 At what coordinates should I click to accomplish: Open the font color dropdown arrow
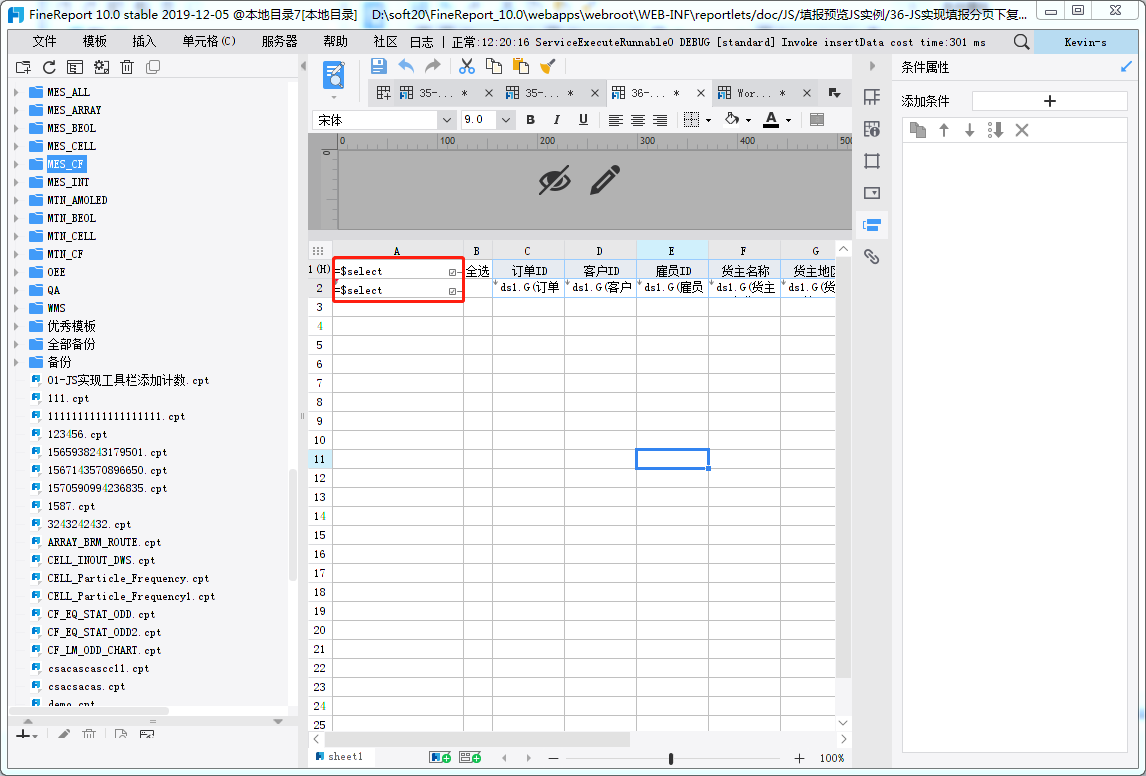coord(788,121)
